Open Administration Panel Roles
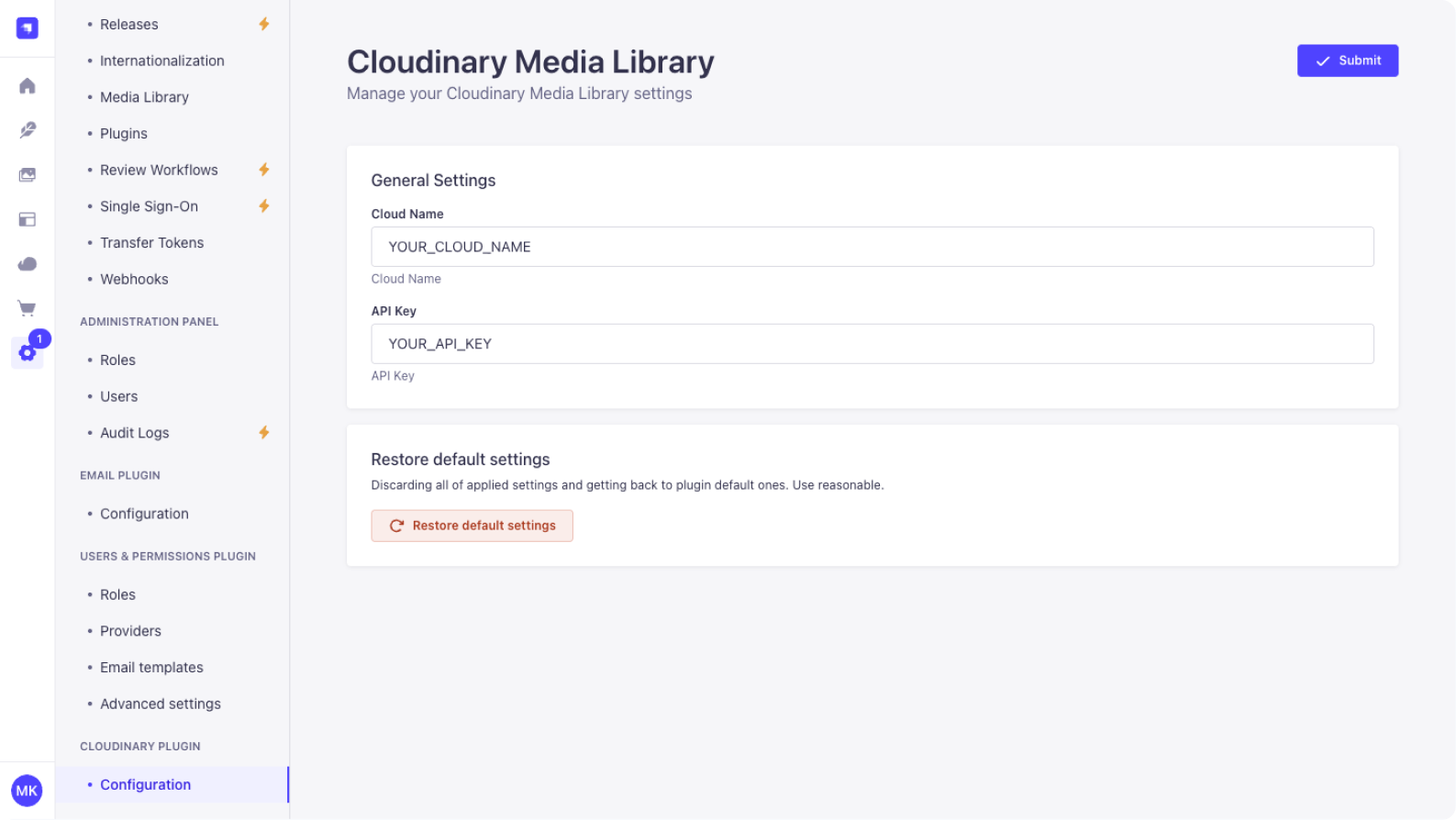This screenshot has height=820, width=1456. pos(117,360)
